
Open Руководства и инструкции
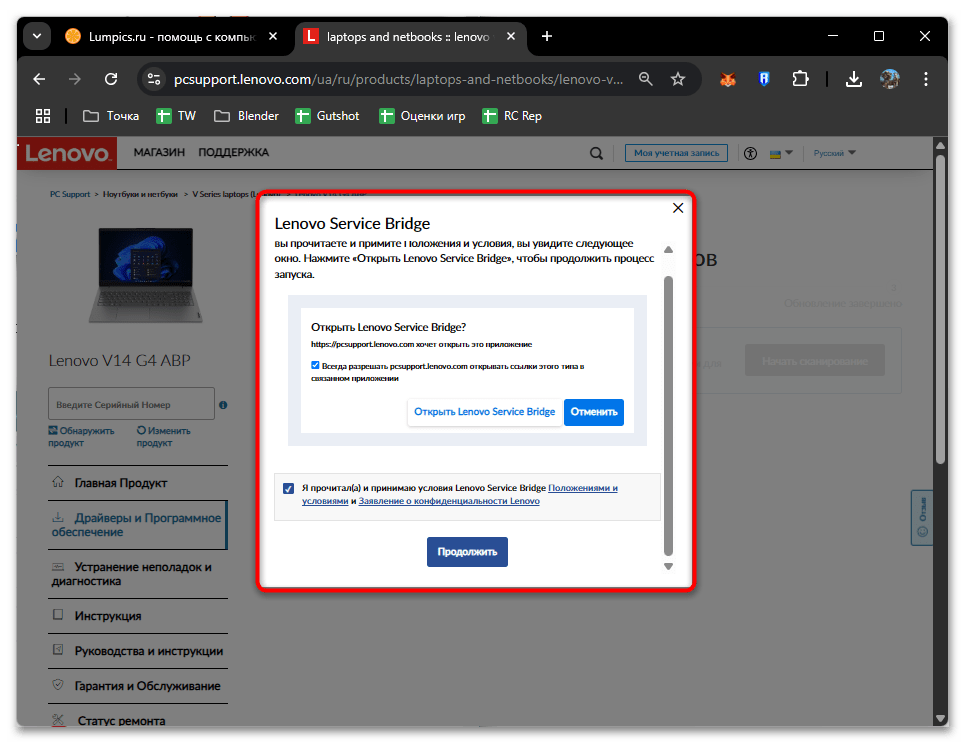coord(138,651)
